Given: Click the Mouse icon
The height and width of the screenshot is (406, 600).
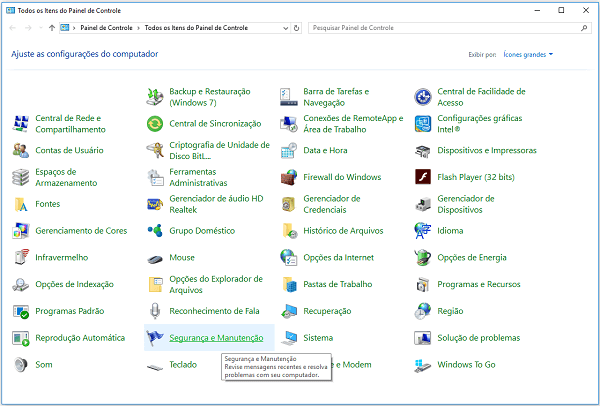Looking at the screenshot, I should 155,258.
